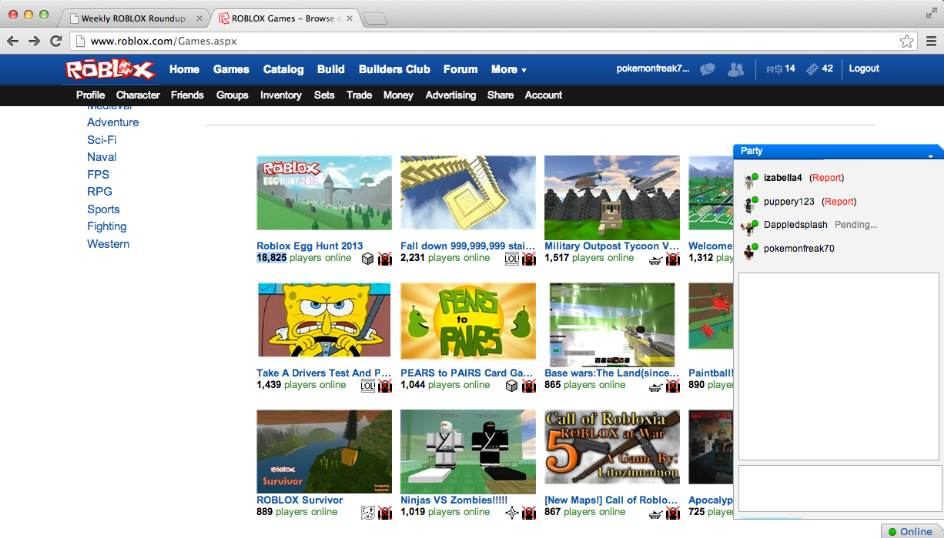Select the RPG genre filter
The height and width of the screenshot is (538, 944).
99,191
